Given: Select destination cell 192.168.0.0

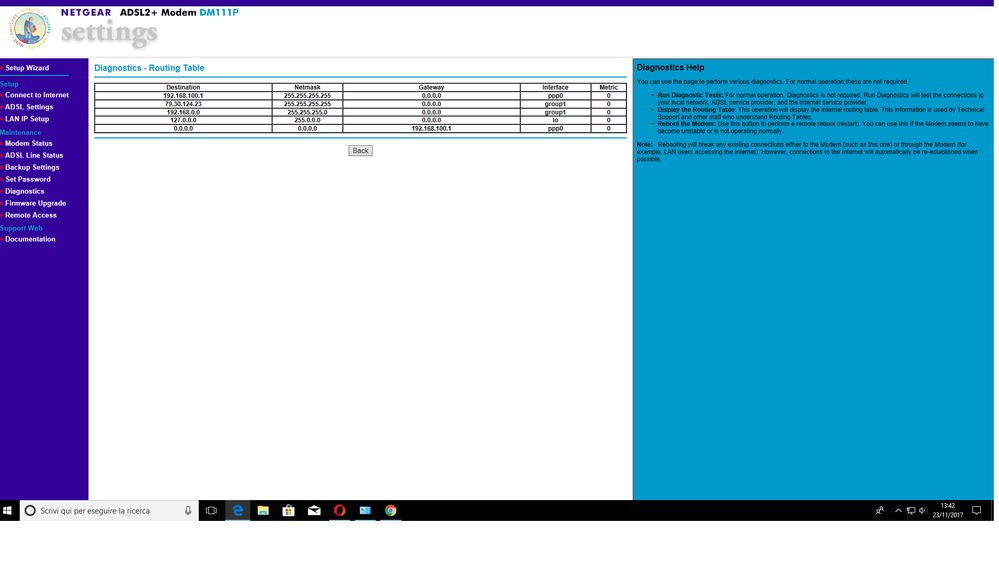Looking at the screenshot, I should tap(183, 112).
